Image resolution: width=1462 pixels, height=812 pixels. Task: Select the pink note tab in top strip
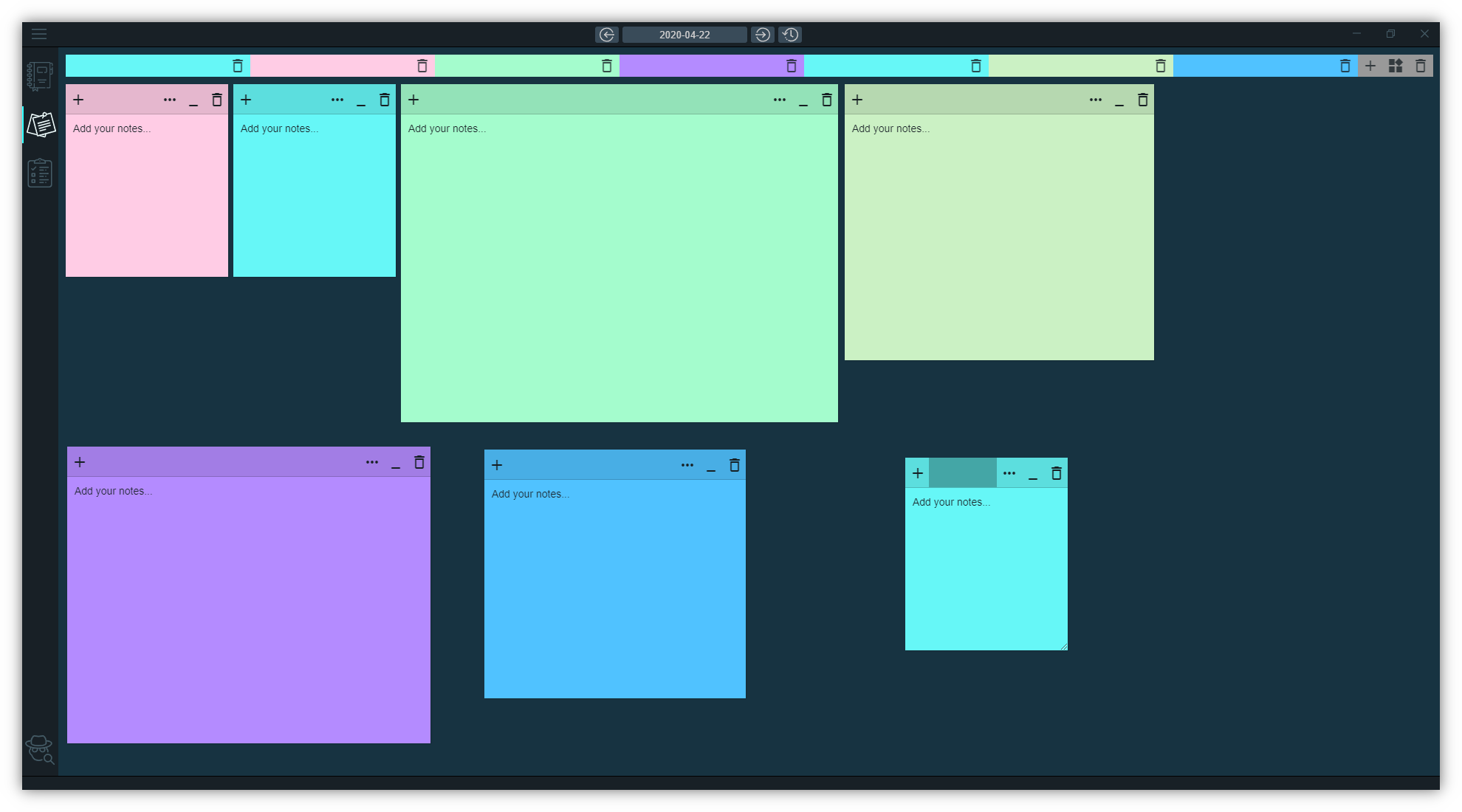tap(332, 66)
